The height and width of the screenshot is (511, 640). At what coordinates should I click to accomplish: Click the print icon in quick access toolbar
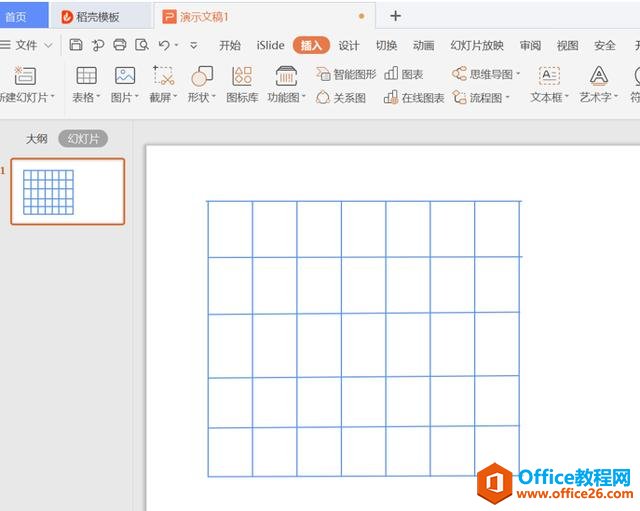(x=120, y=45)
